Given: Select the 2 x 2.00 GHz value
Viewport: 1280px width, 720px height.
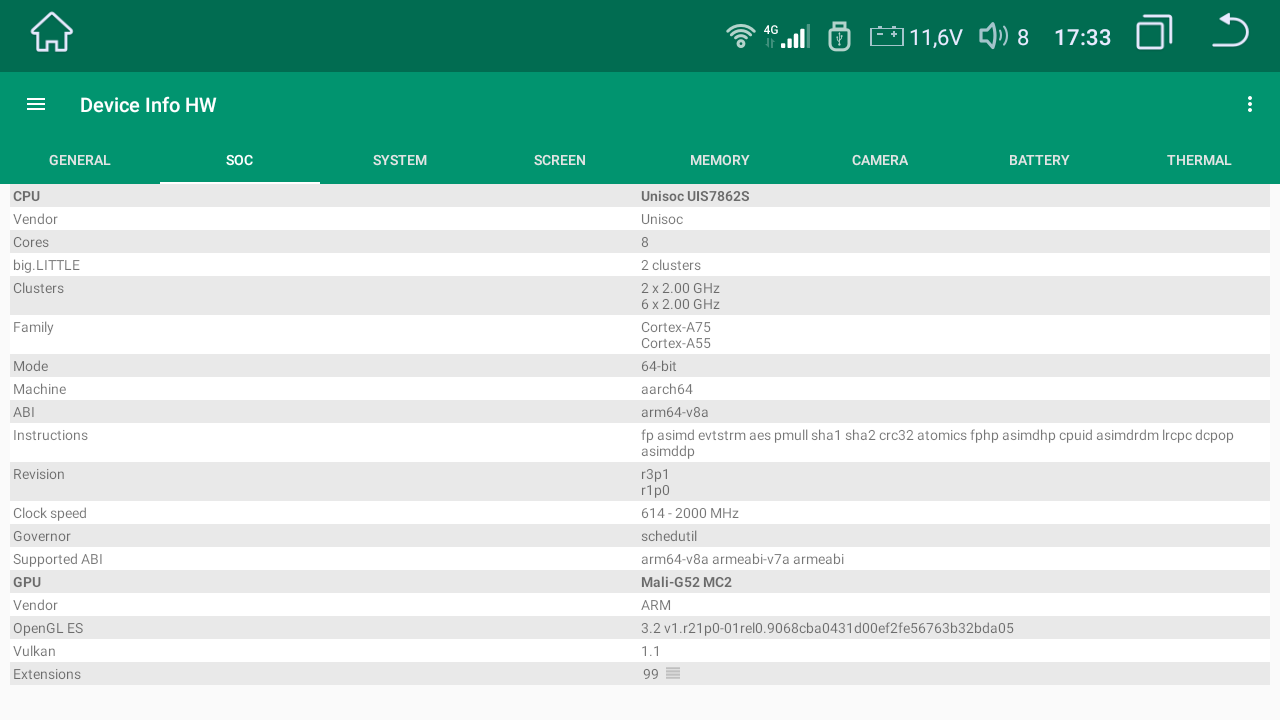Looking at the screenshot, I should coord(680,288).
